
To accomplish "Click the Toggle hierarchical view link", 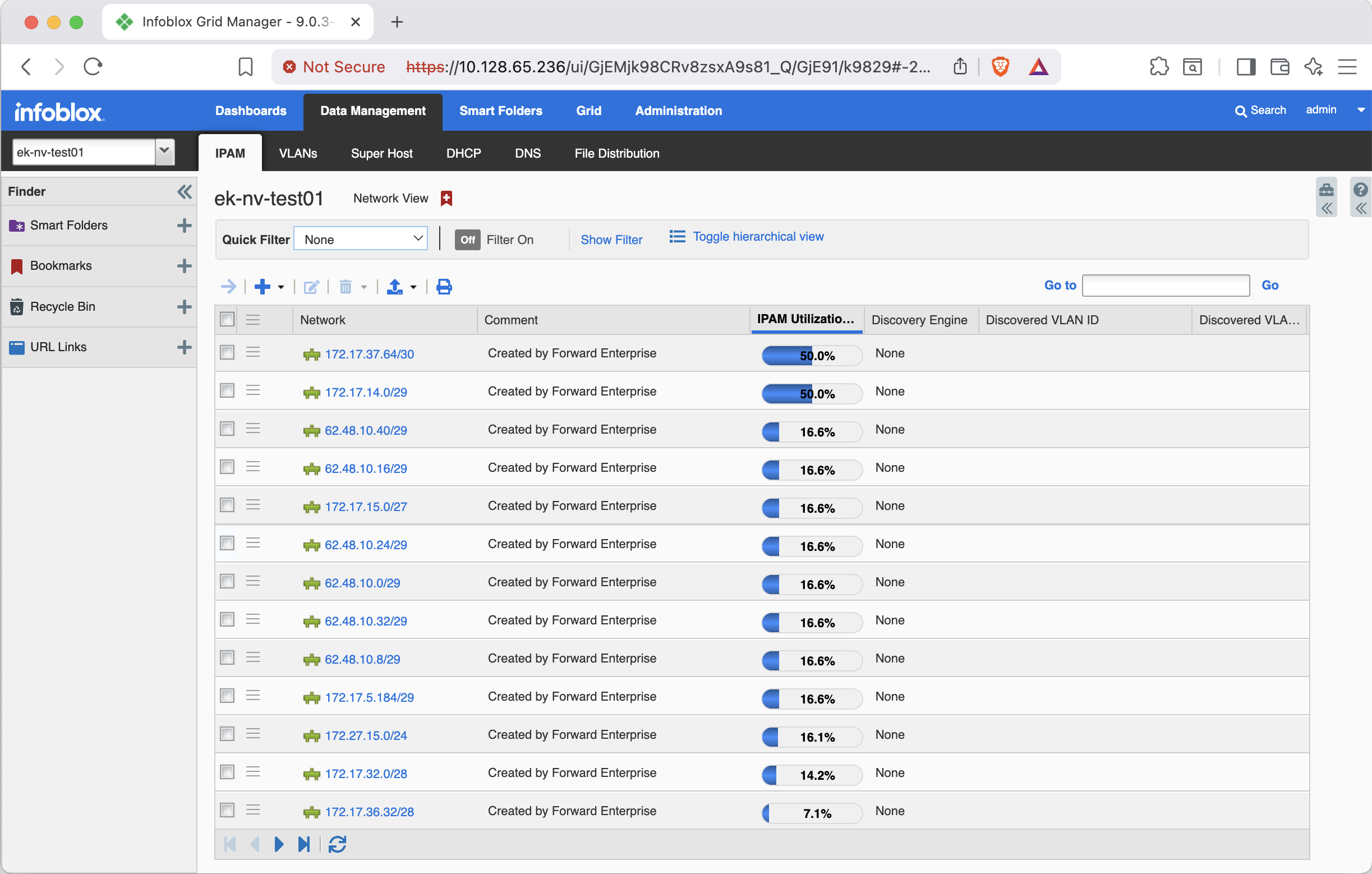I will pyautogui.click(x=758, y=236).
